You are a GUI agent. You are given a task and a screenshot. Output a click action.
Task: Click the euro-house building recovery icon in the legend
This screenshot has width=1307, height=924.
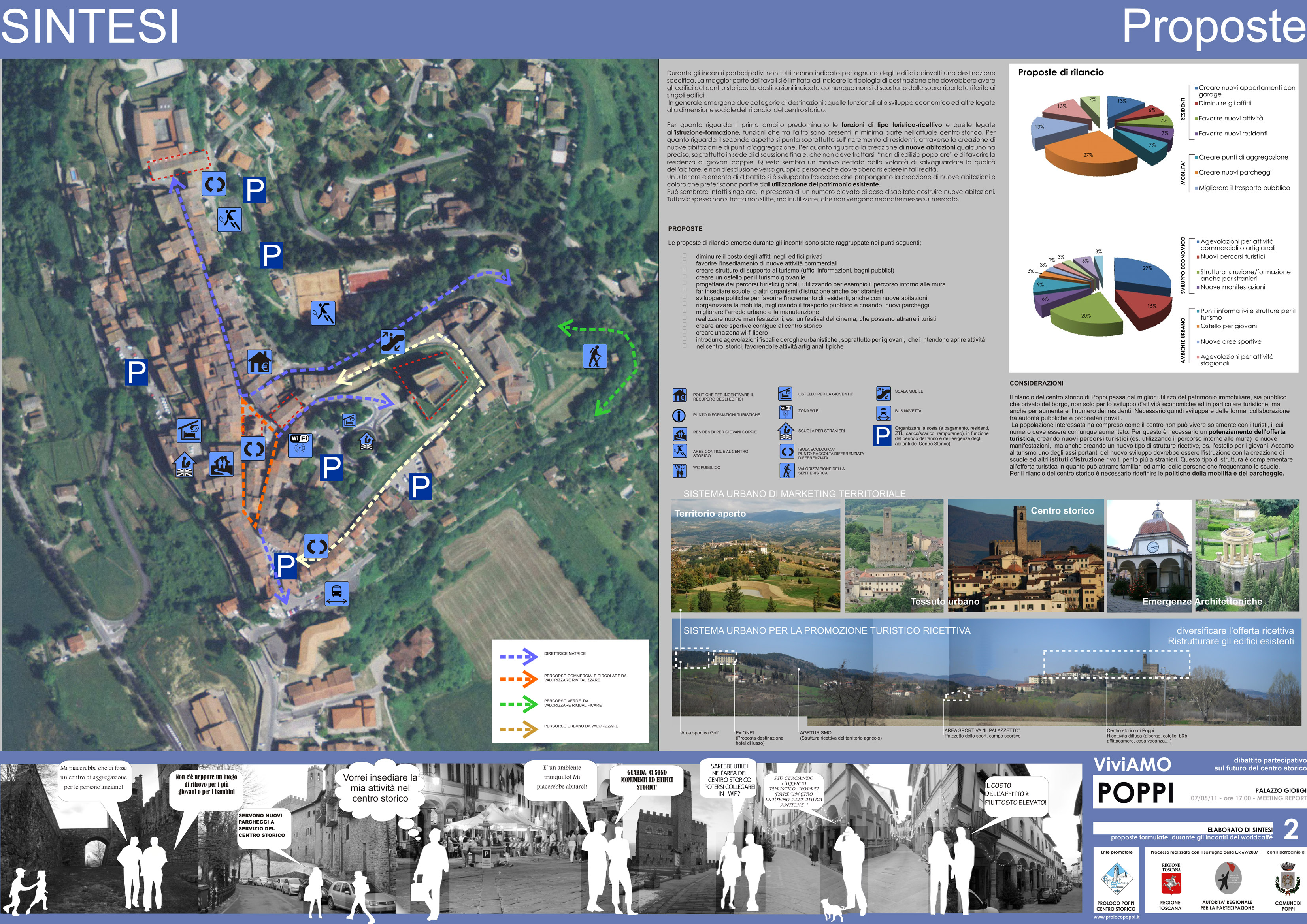click(x=679, y=395)
